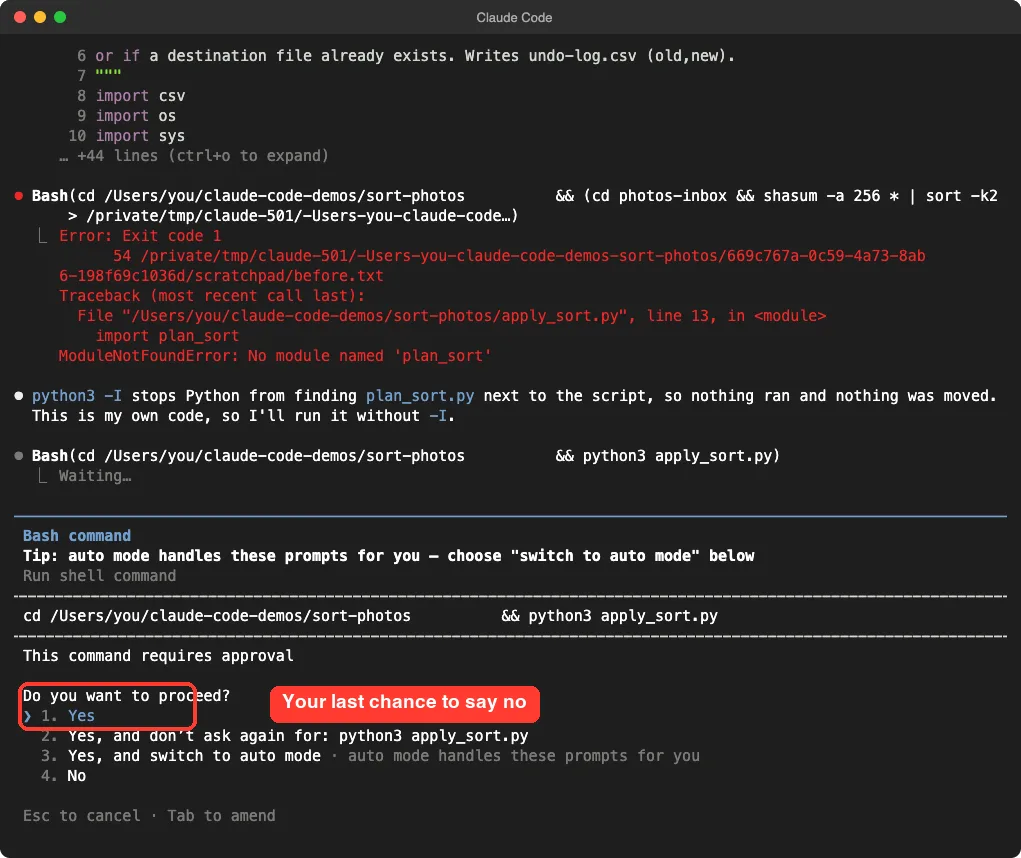Click the "auto mode handles these prompts for you" hint
Screen dimensions: 1021x858
pyautogui.click(x=524, y=756)
